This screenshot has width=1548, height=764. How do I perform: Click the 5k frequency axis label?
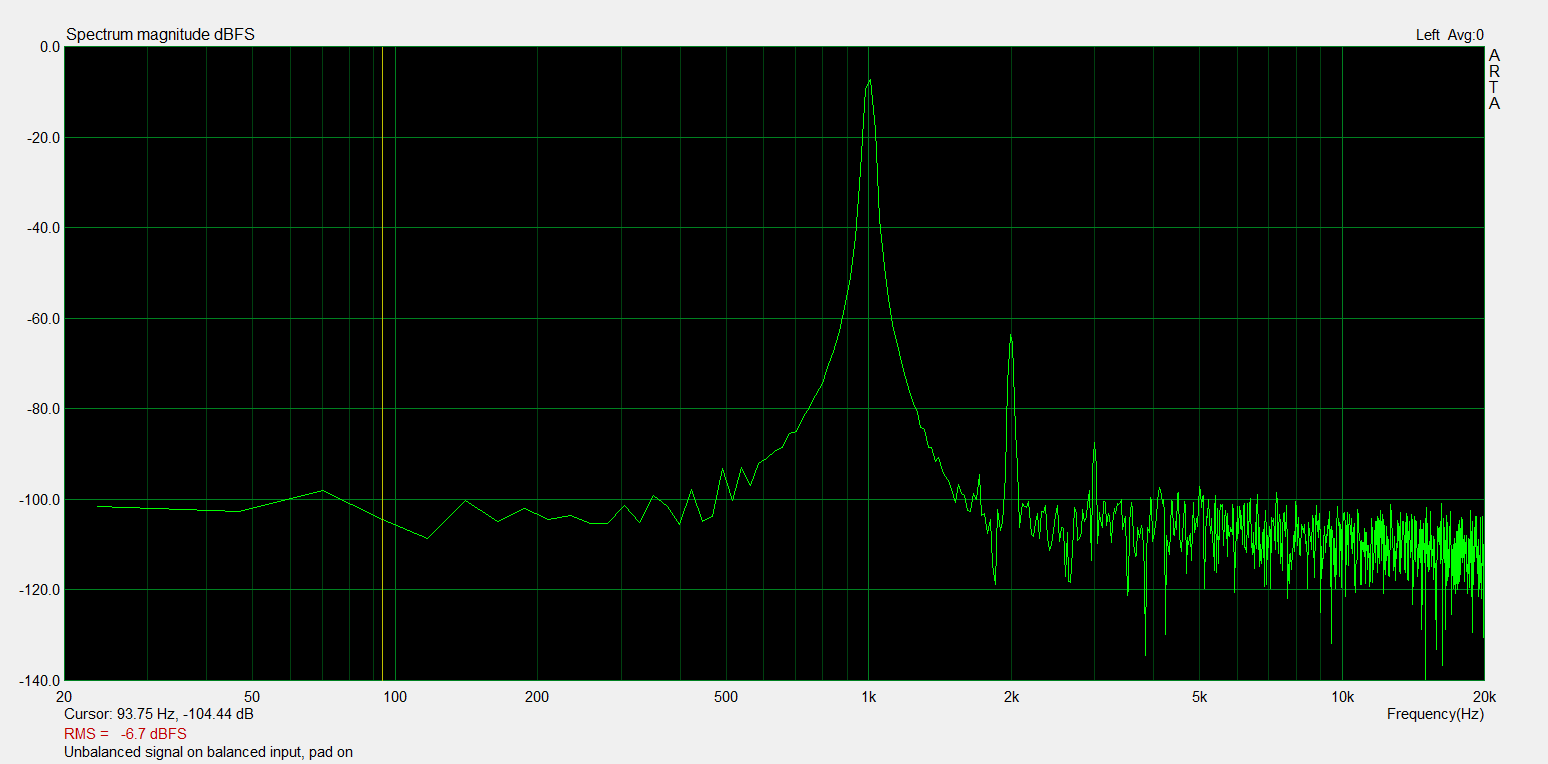click(1199, 696)
